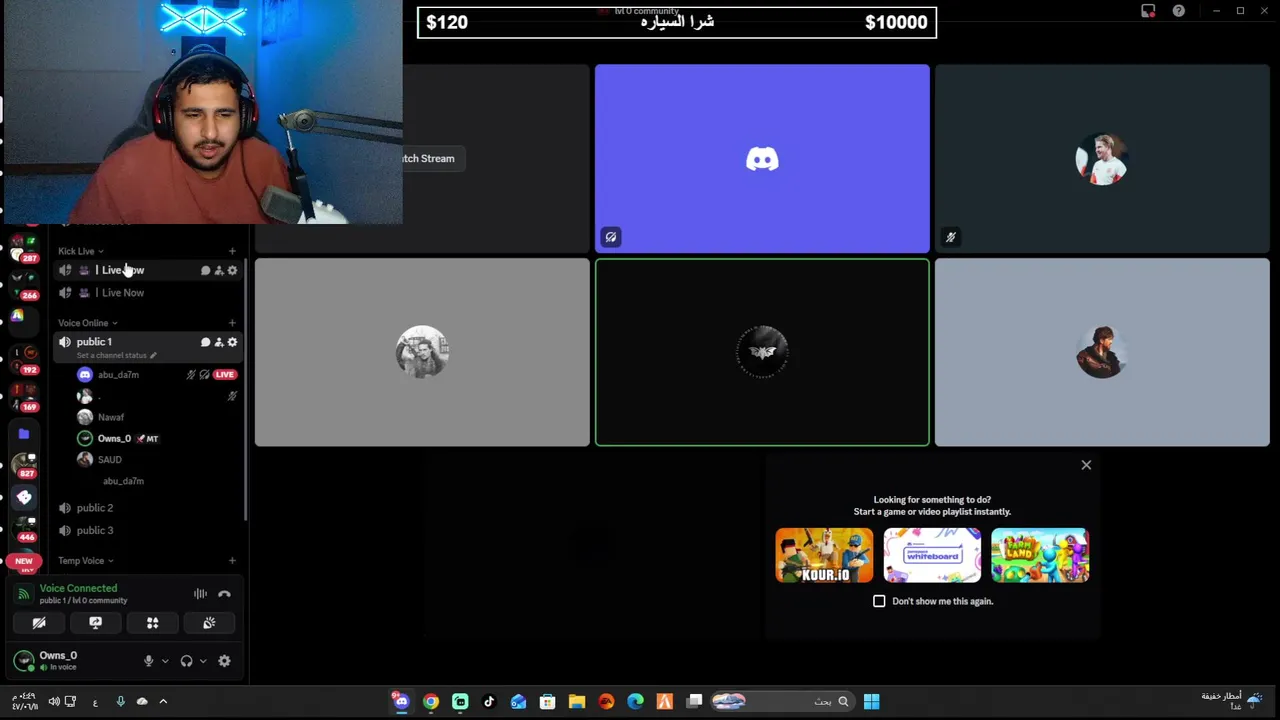Image resolution: width=1280 pixels, height=720 pixels.
Task: Add a channel to the Voice Online category
Action: click(232, 323)
